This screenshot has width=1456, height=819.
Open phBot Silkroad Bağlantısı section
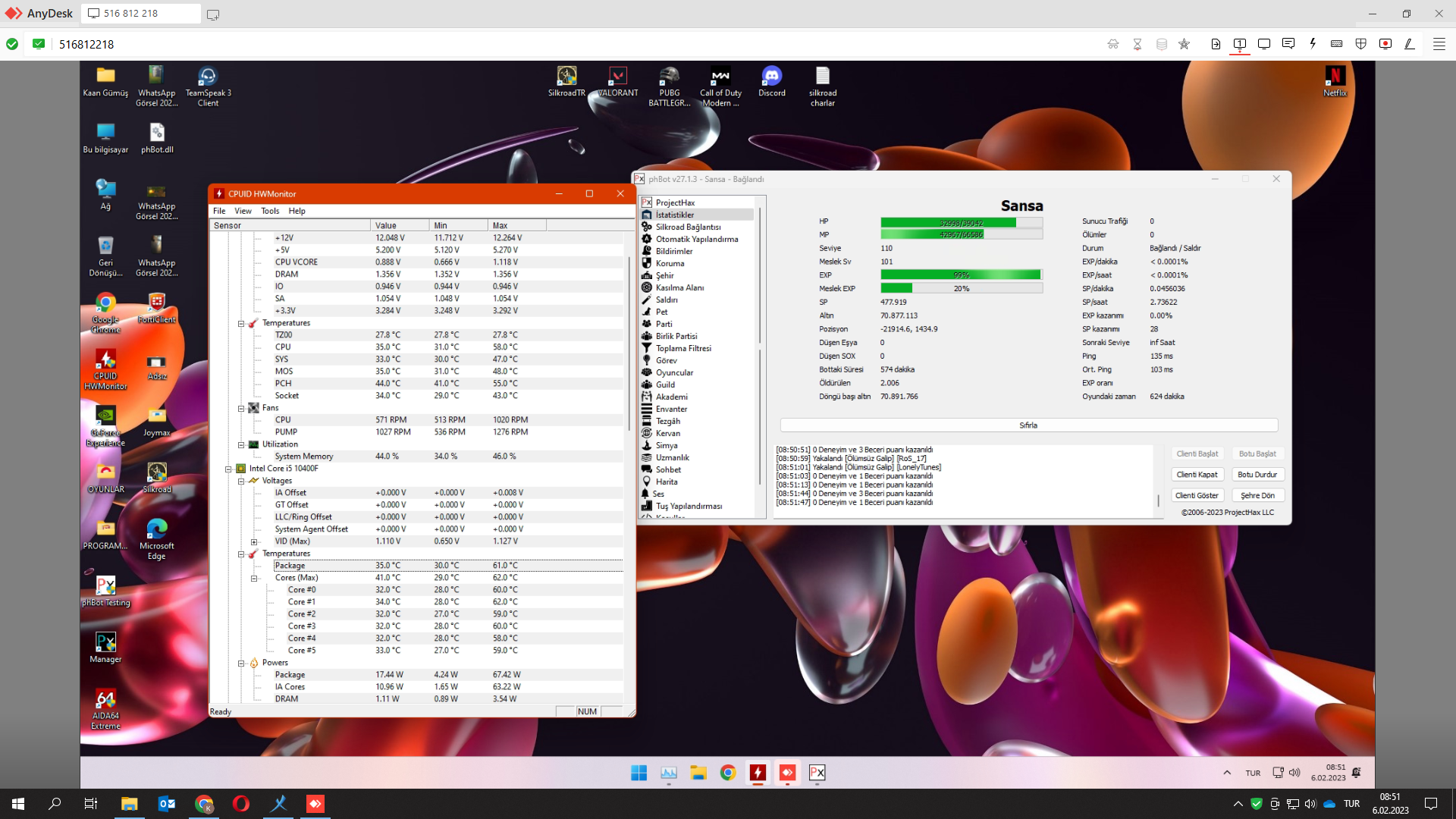[x=688, y=227]
